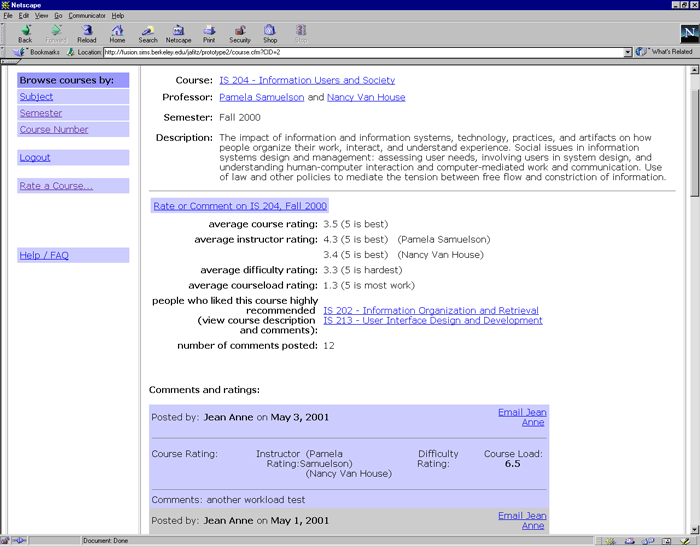Go back with the Back toolbar button
The image size is (700, 547).
click(25, 34)
